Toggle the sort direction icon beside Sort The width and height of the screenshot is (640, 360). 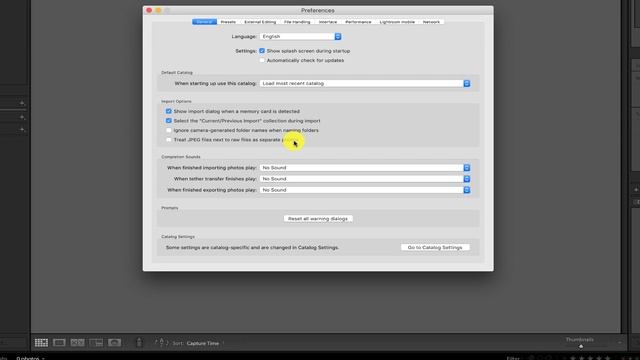[161, 342]
